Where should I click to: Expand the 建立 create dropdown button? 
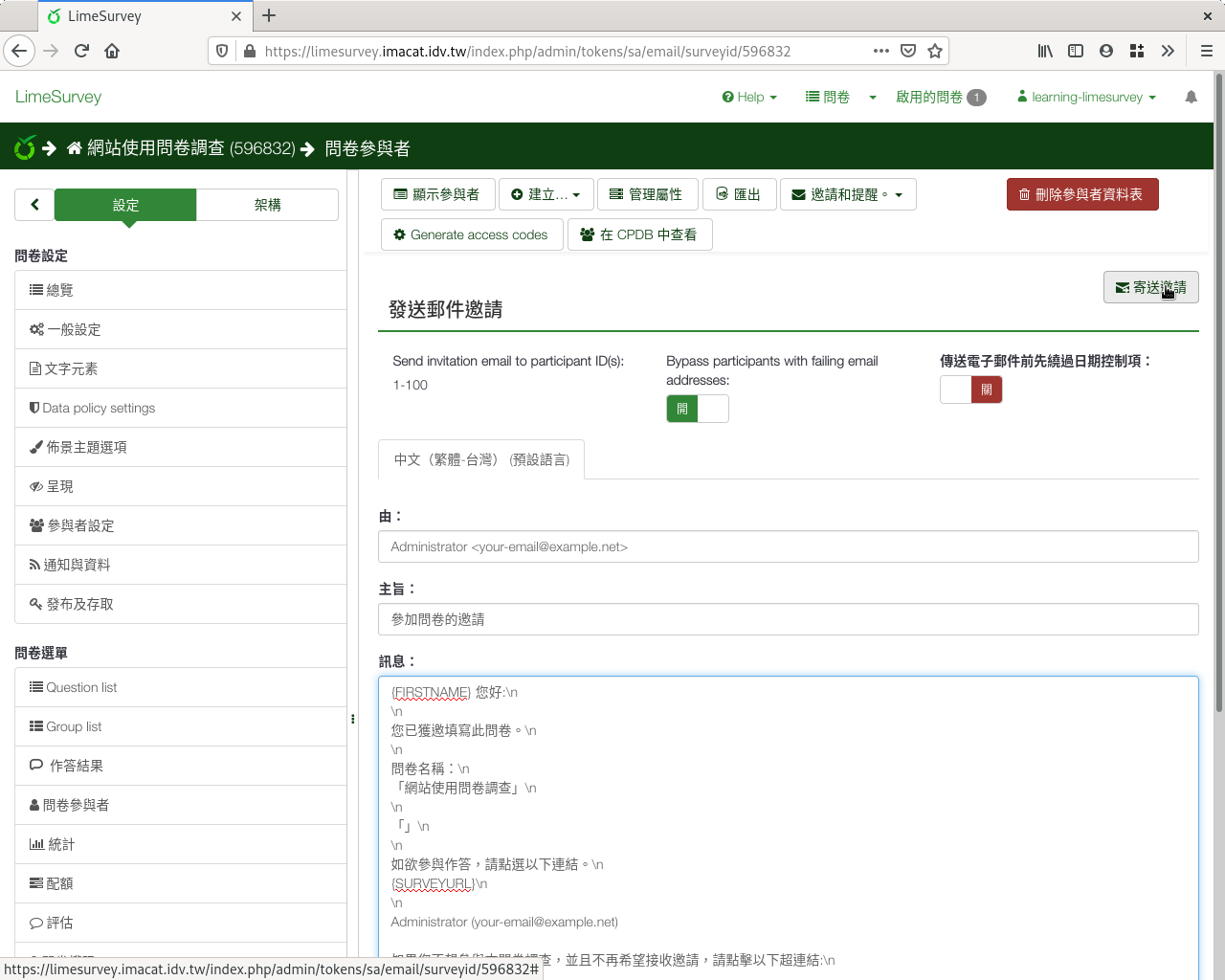[546, 194]
